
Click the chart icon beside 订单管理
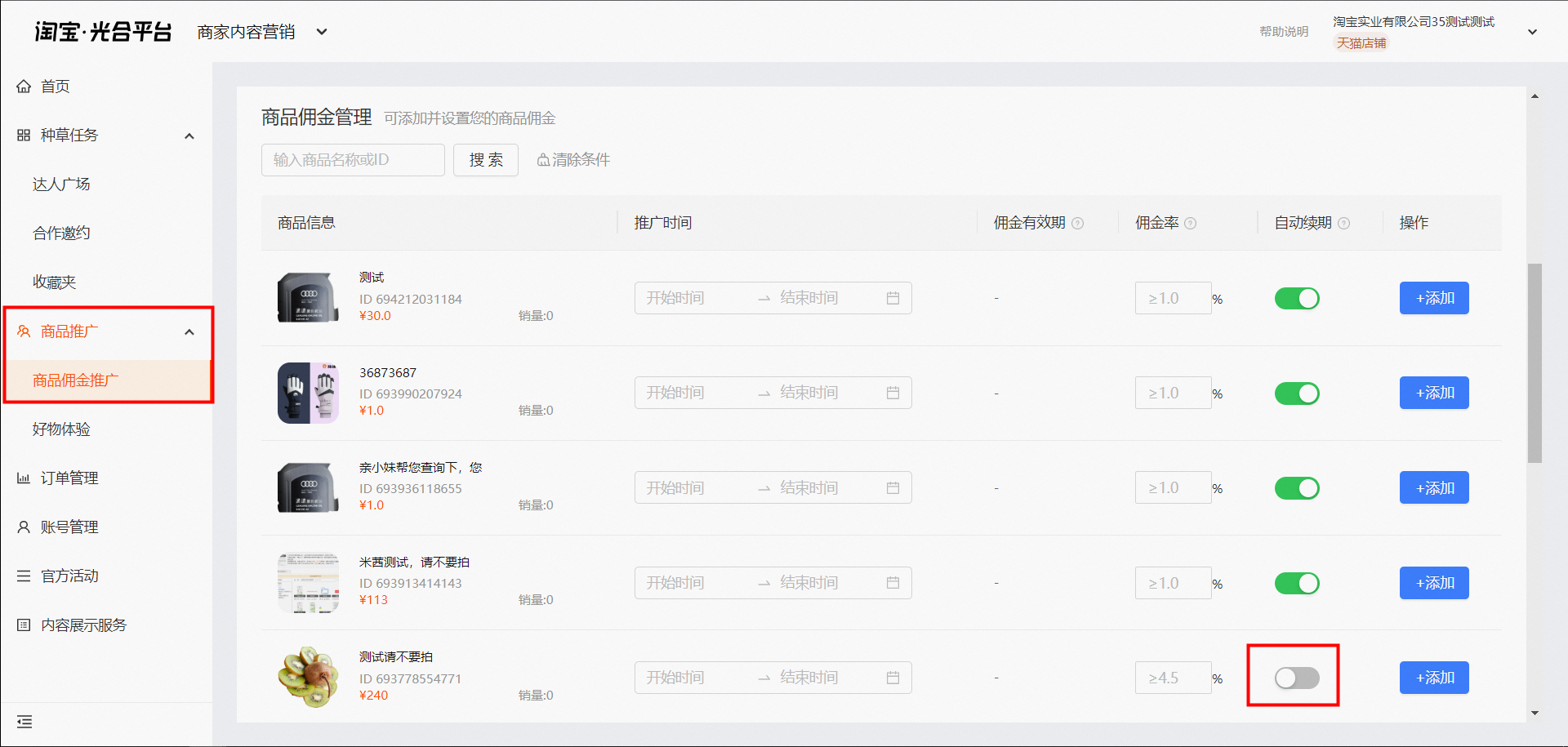coord(24,478)
